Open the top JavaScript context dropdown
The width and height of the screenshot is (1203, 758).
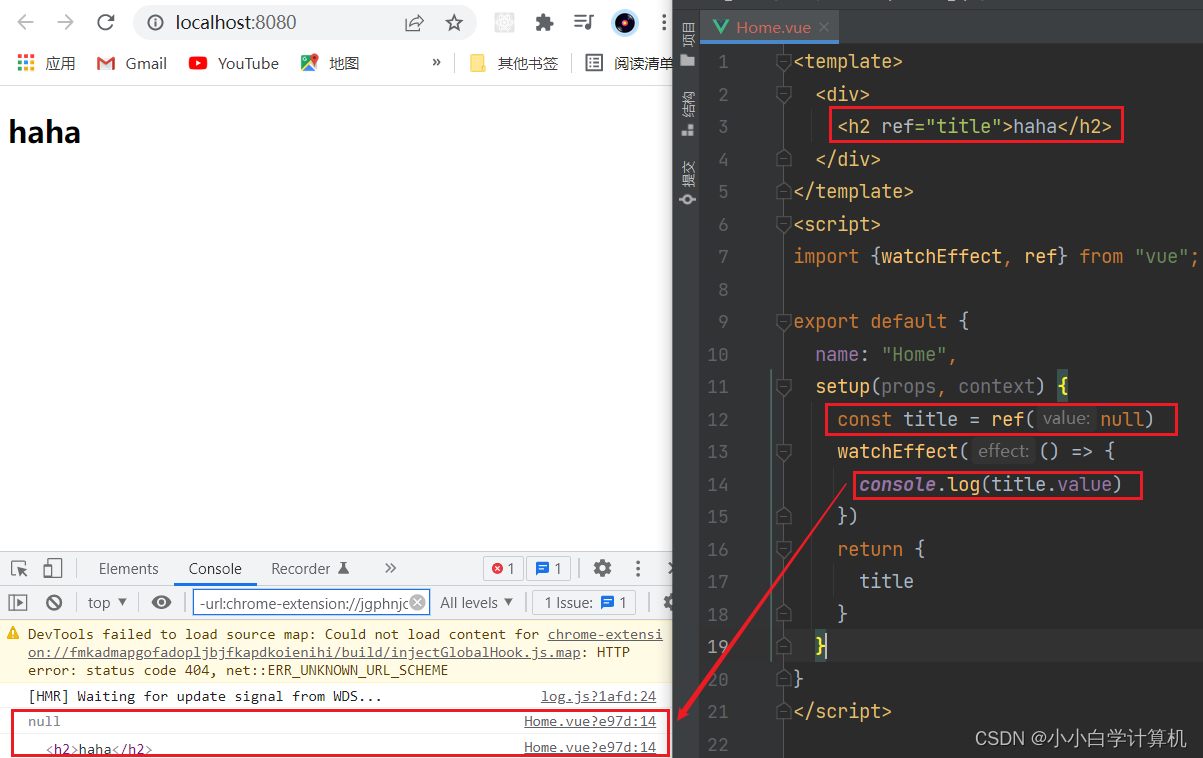[108, 602]
